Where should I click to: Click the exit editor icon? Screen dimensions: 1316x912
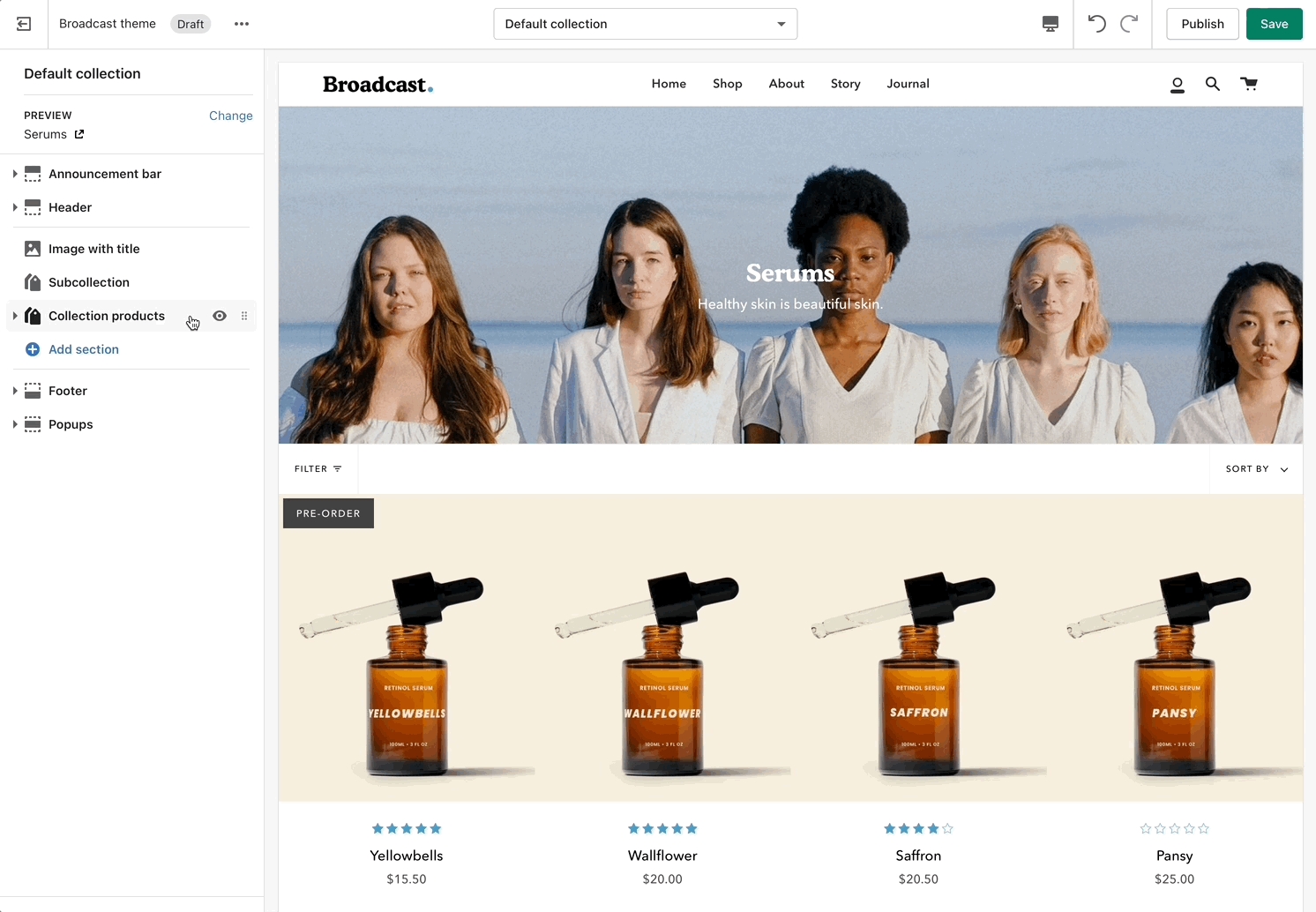24,24
